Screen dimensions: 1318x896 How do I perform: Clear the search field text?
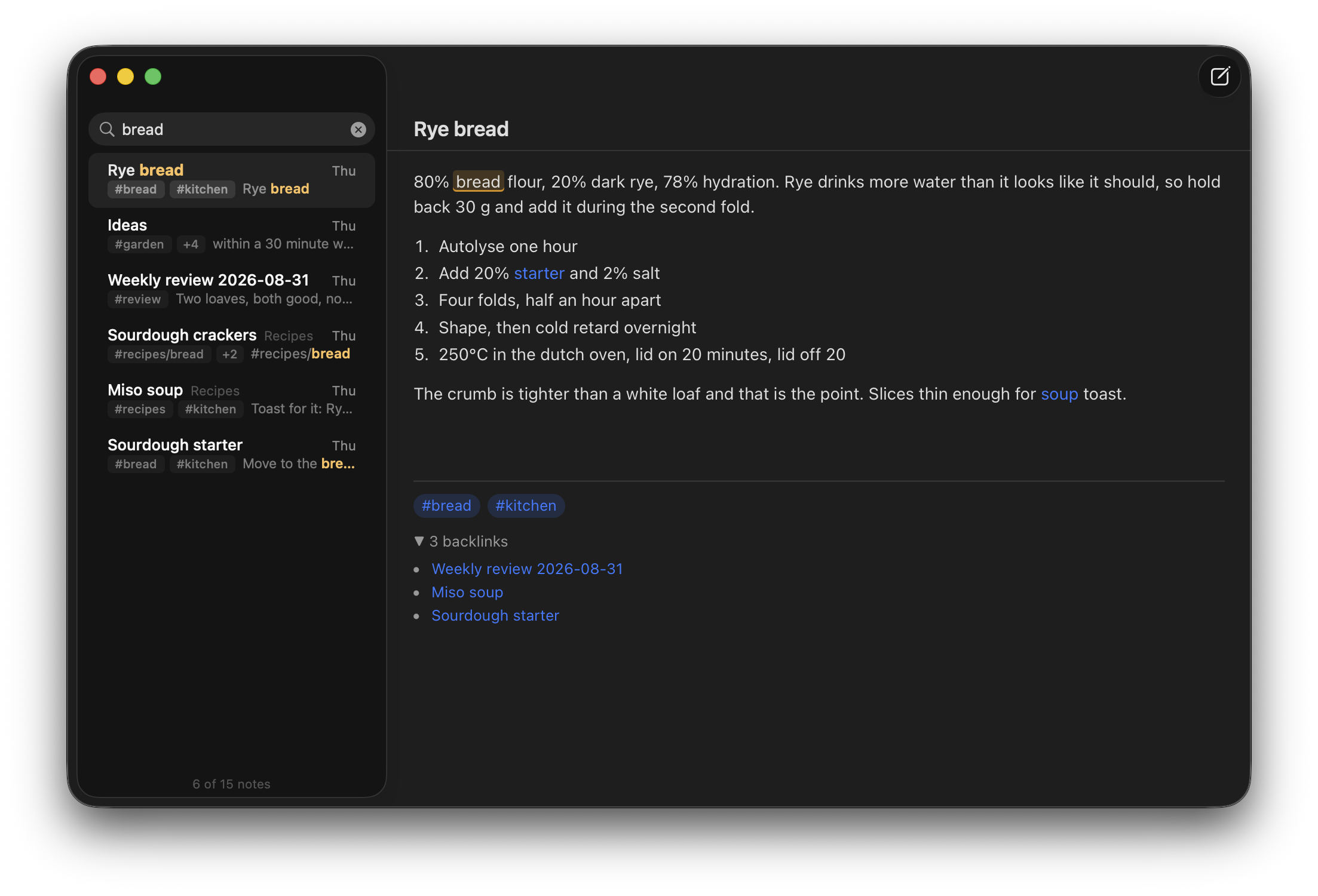[x=358, y=130]
